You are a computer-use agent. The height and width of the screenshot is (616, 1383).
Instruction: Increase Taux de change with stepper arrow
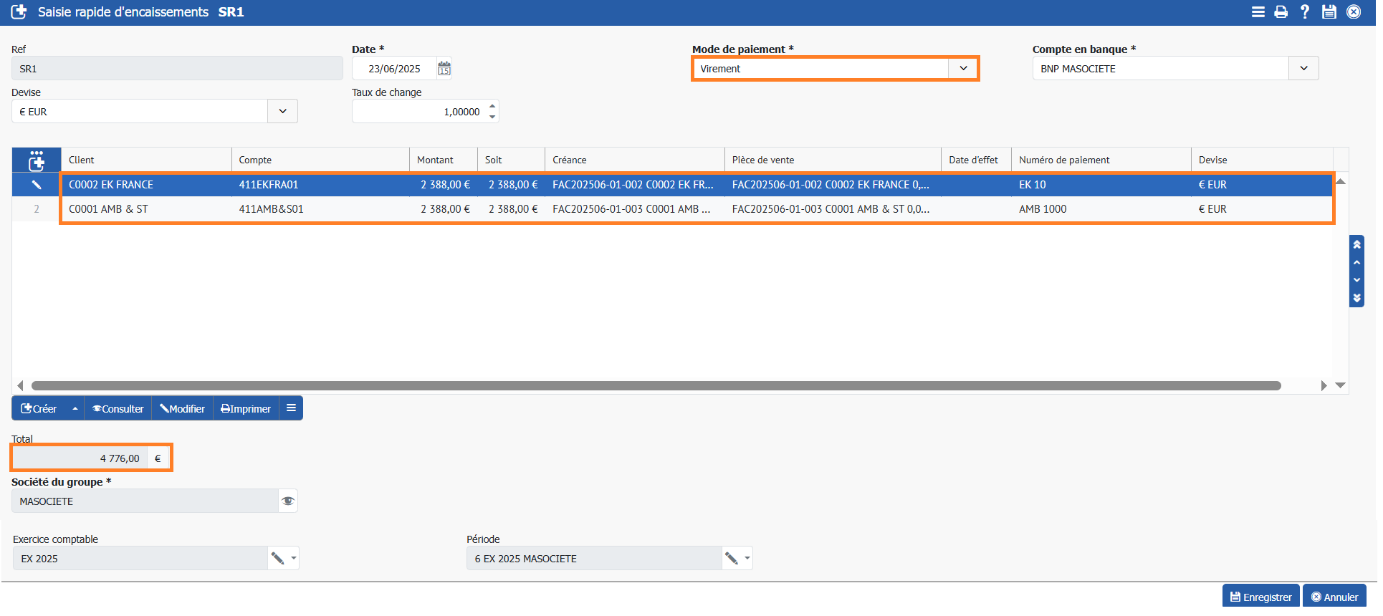click(492, 107)
